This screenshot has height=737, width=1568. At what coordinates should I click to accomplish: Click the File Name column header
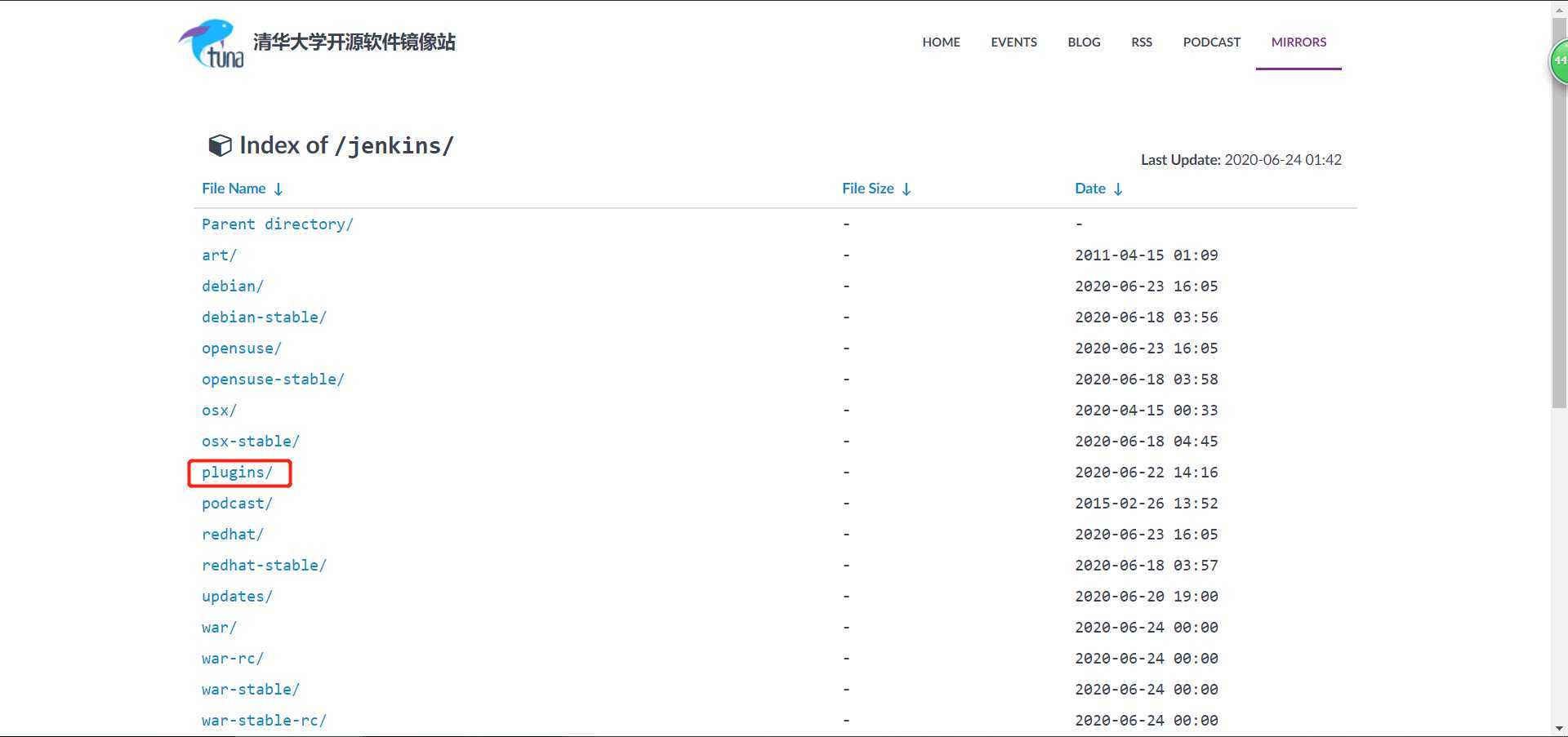point(234,189)
